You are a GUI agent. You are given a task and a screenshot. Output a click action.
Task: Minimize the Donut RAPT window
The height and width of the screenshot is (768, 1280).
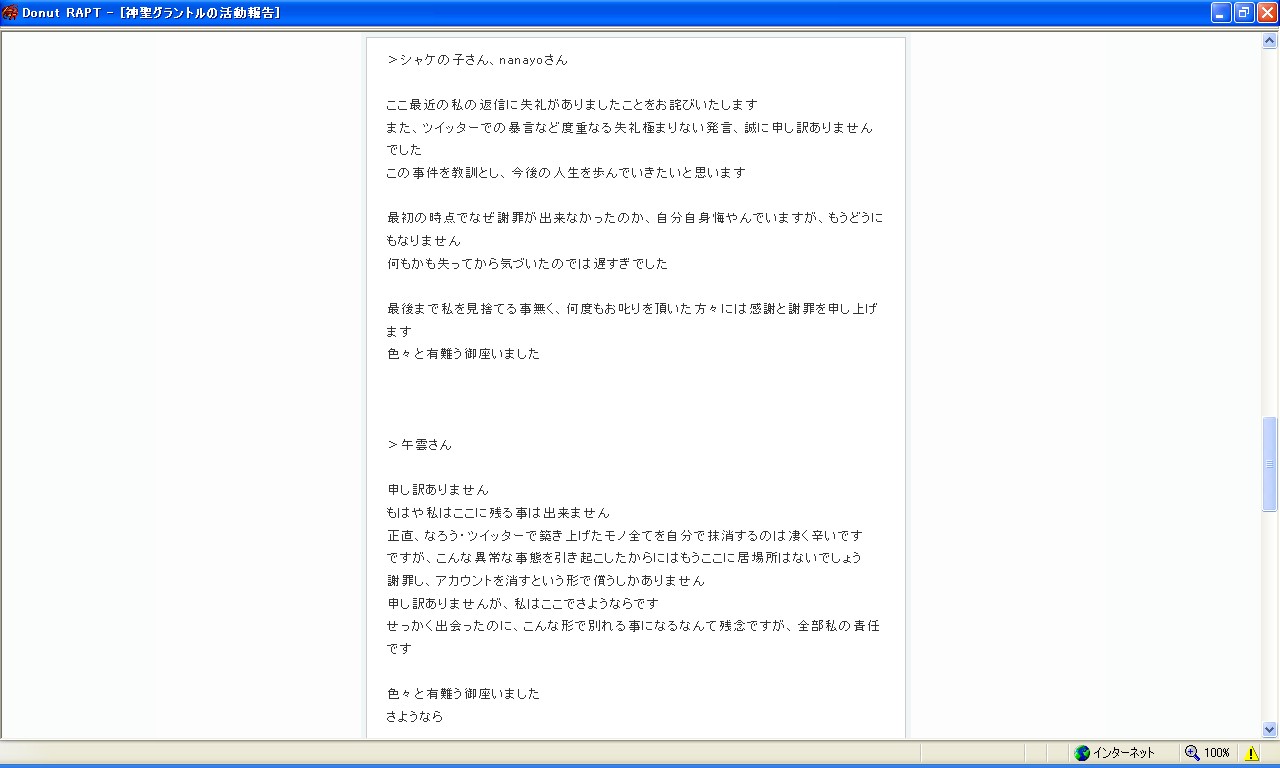1221,13
